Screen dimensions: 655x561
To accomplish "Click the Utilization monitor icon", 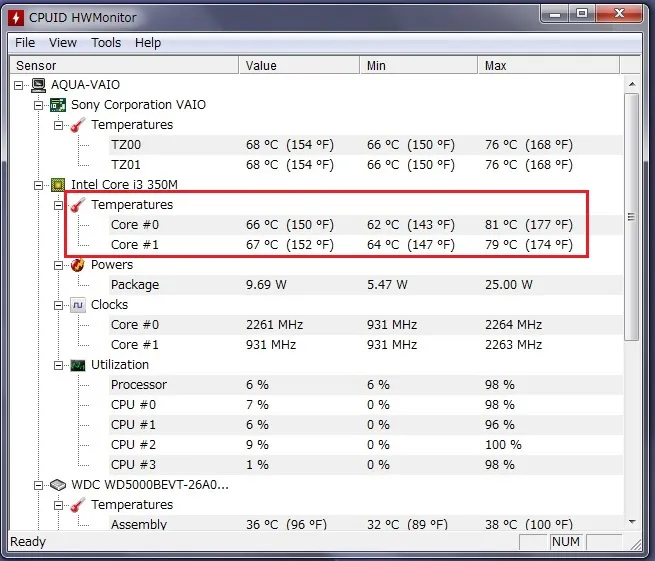I will pyautogui.click(x=78, y=365).
